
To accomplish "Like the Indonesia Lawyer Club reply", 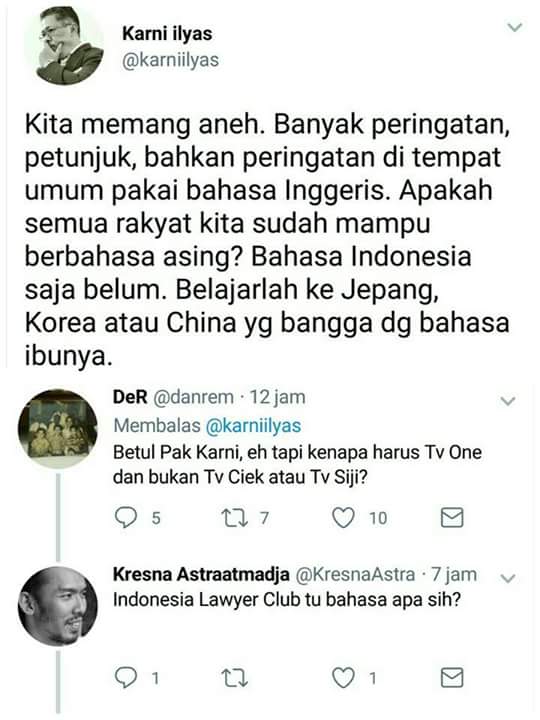I will click(x=343, y=678).
